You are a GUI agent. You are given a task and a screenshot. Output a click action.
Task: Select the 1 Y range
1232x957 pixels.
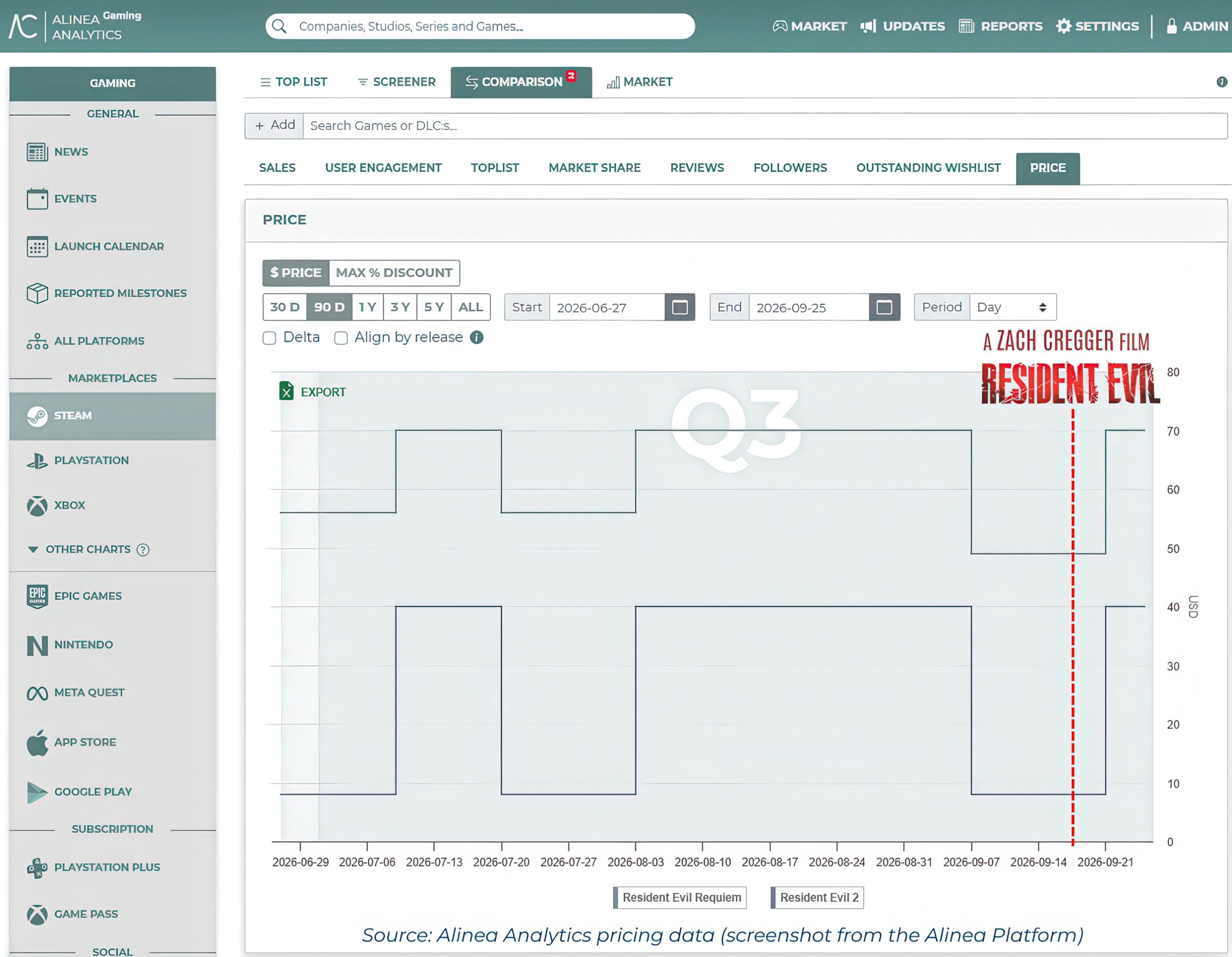point(367,308)
